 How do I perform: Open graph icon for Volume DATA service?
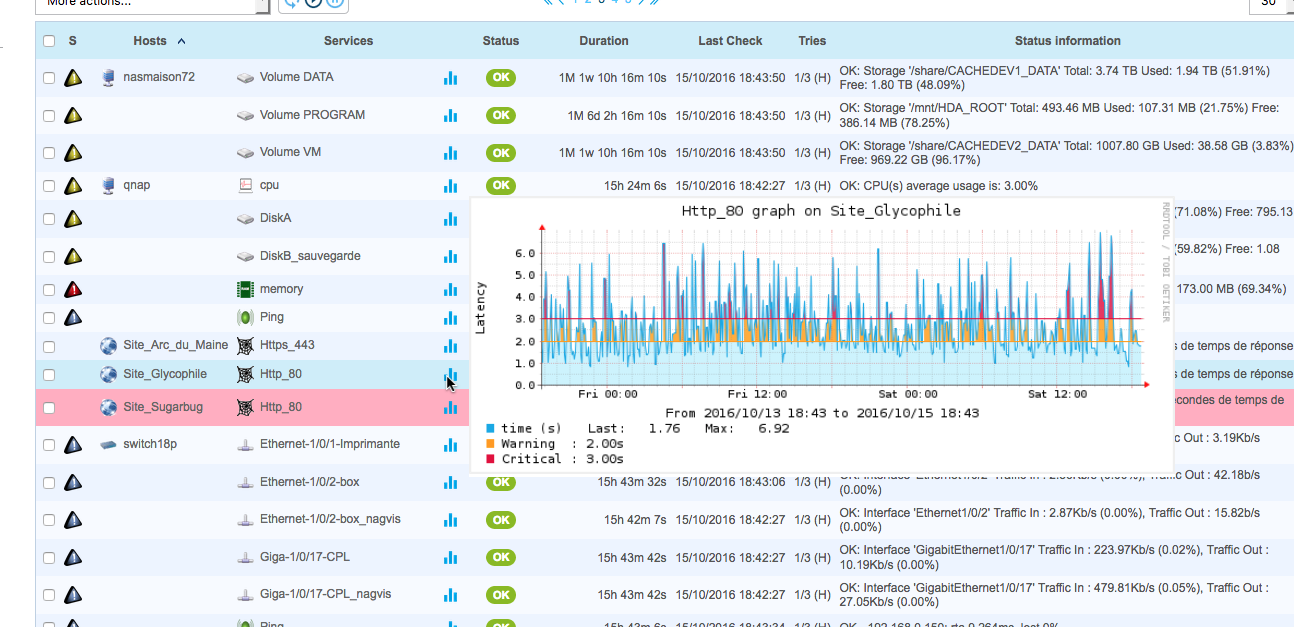pyautogui.click(x=450, y=78)
